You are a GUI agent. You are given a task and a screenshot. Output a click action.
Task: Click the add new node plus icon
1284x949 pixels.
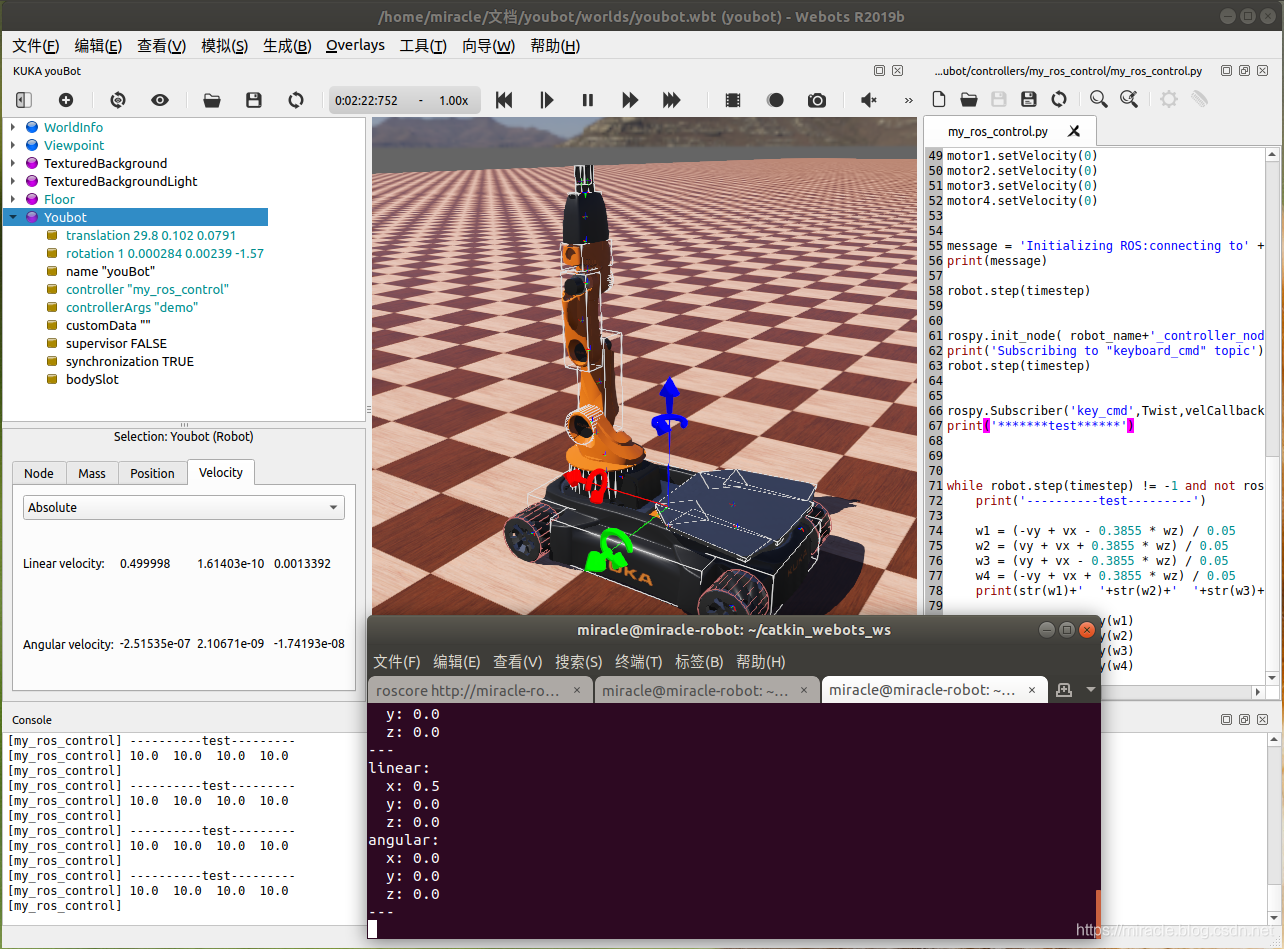(x=66, y=100)
